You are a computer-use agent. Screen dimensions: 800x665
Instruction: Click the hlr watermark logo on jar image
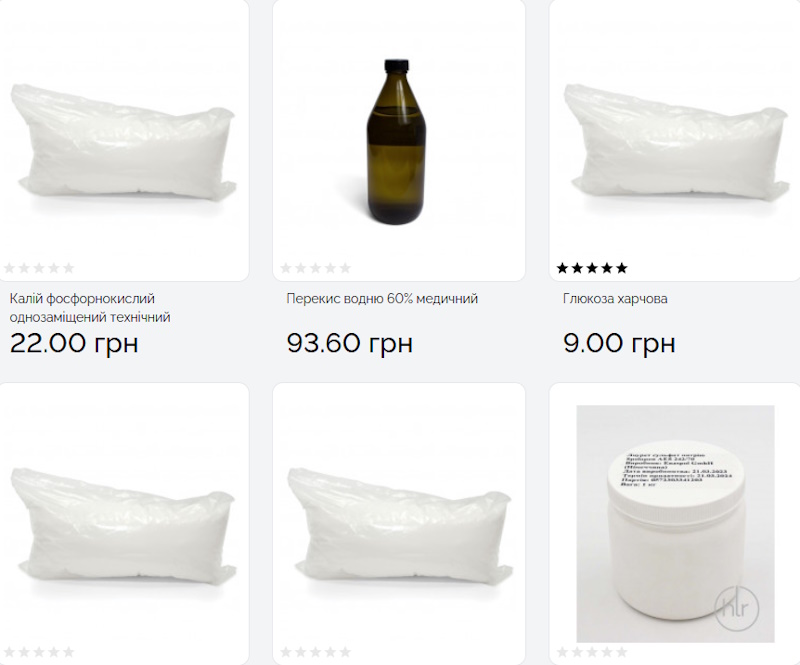[x=737, y=608]
